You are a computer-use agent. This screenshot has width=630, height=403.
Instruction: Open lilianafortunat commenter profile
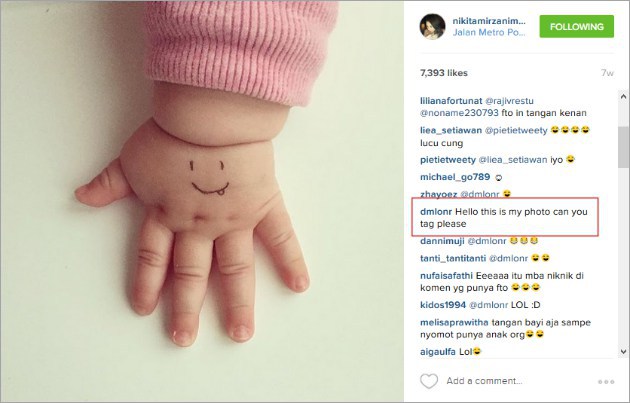451,101
